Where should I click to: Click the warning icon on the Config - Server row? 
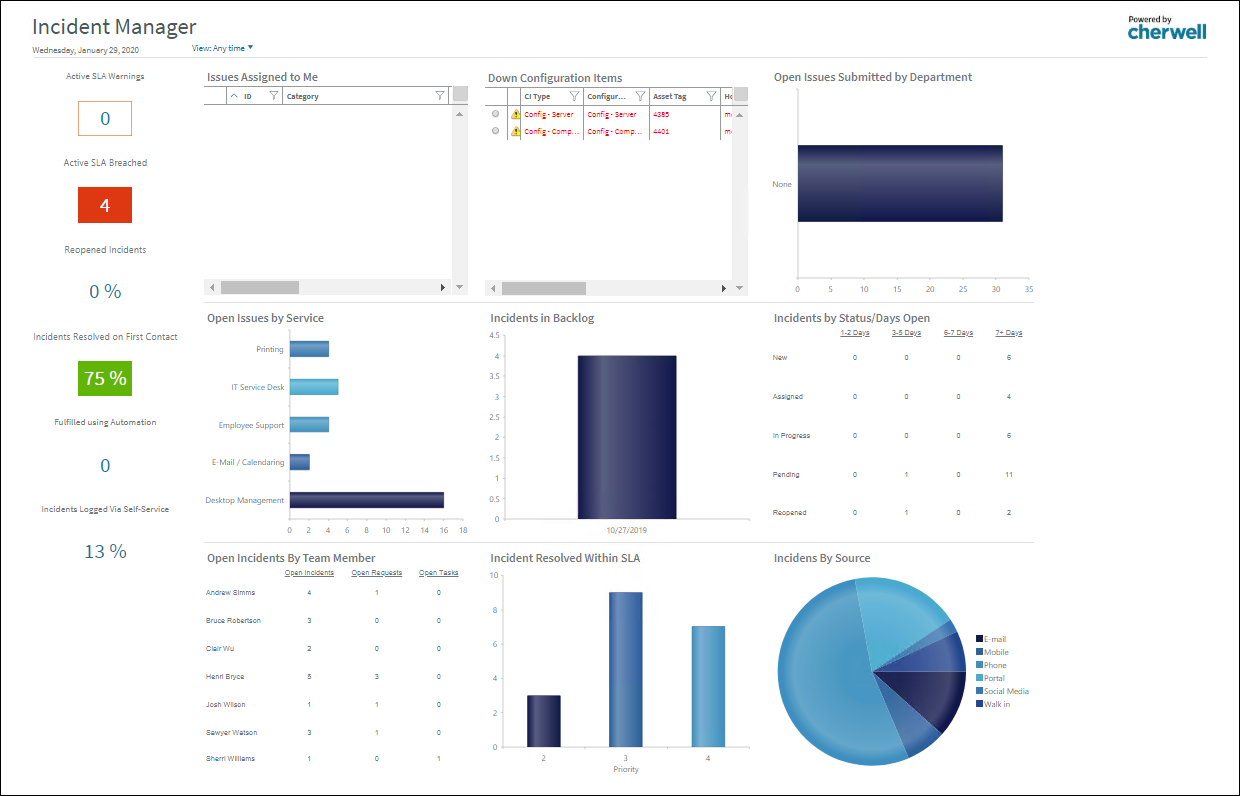tap(517, 114)
